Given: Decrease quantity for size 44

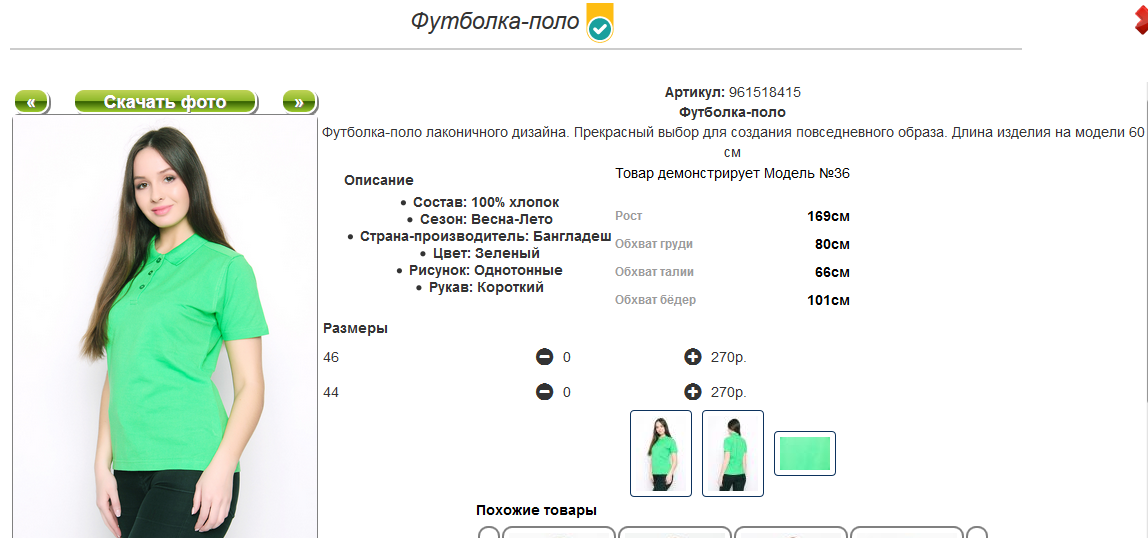Looking at the screenshot, I should (544, 392).
